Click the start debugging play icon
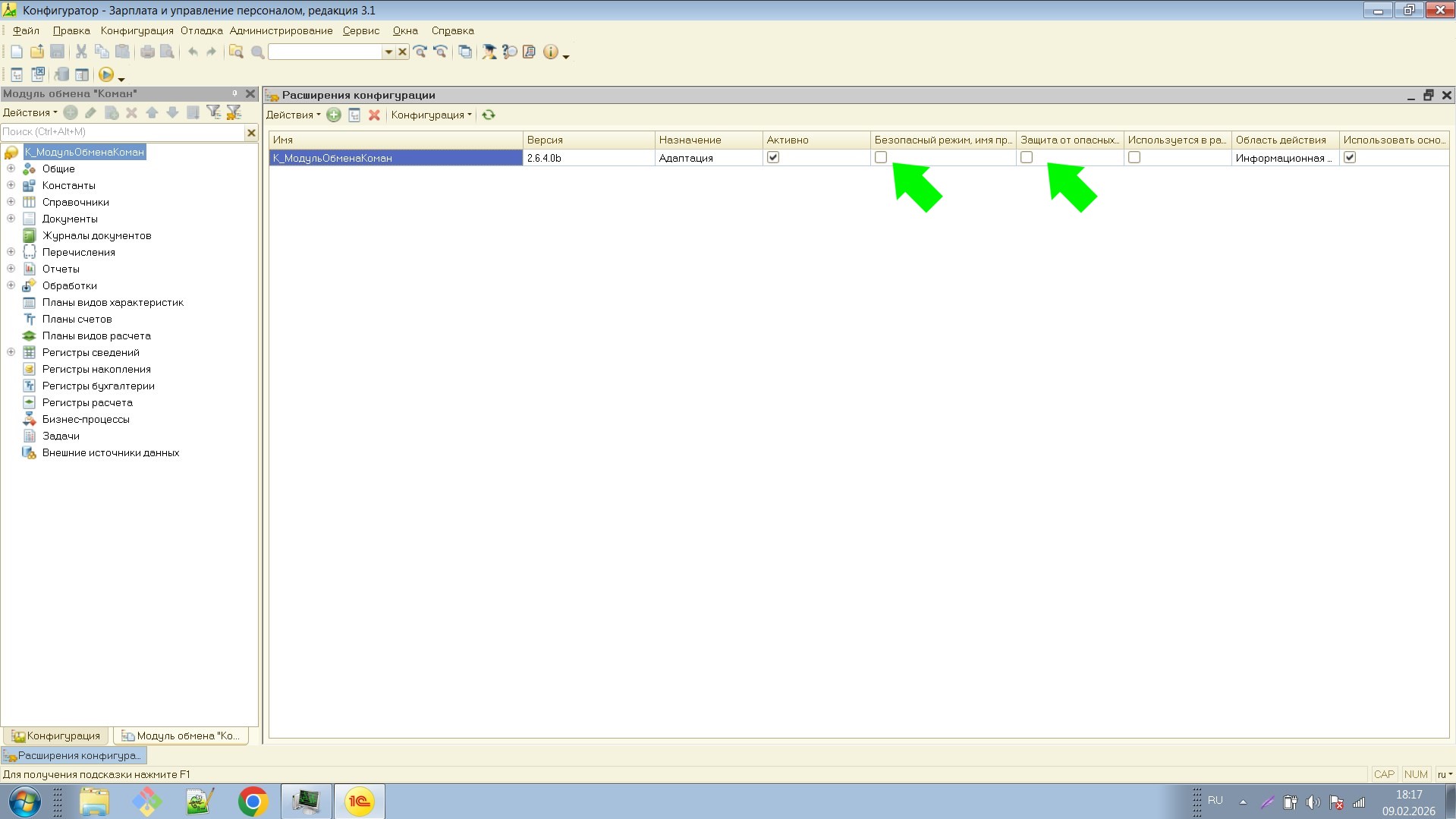Image resolution: width=1456 pixels, height=819 pixels. (x=106, y=74)
